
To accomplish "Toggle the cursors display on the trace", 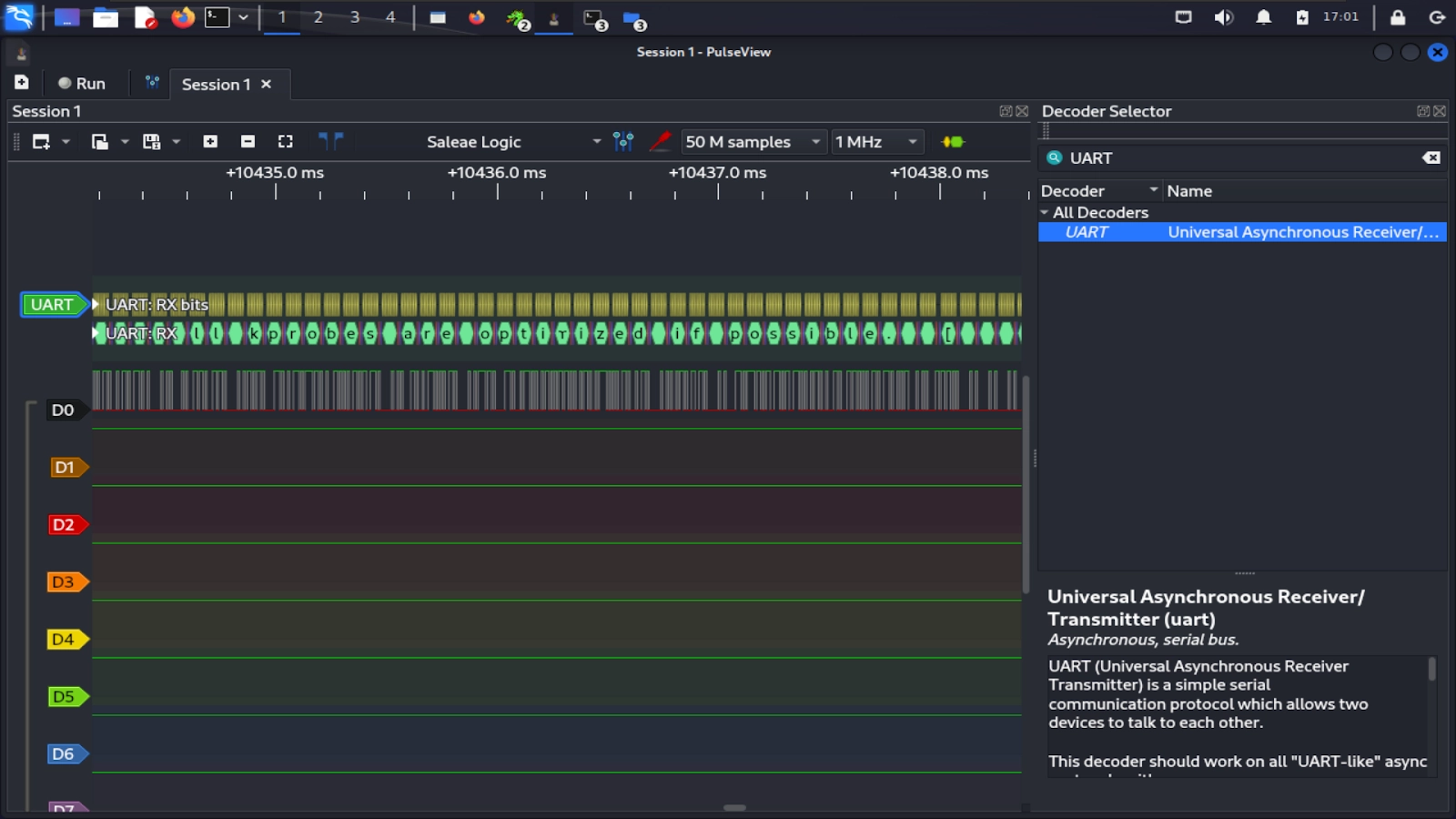I will click(x=331, y=141).
